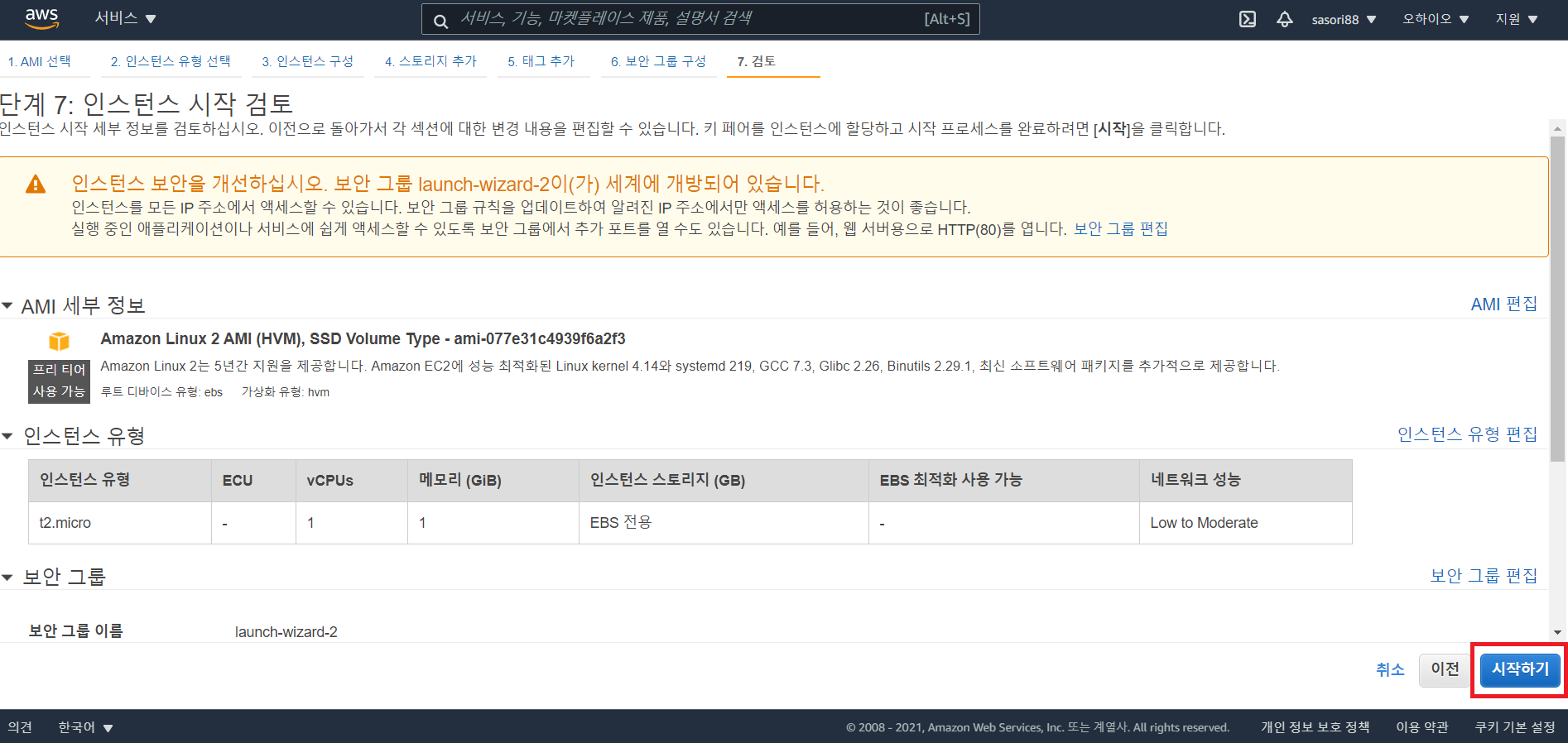The image size is (1568, 743).
Task: Open the notifications bell icon
Action: (x=1284, y=19)
